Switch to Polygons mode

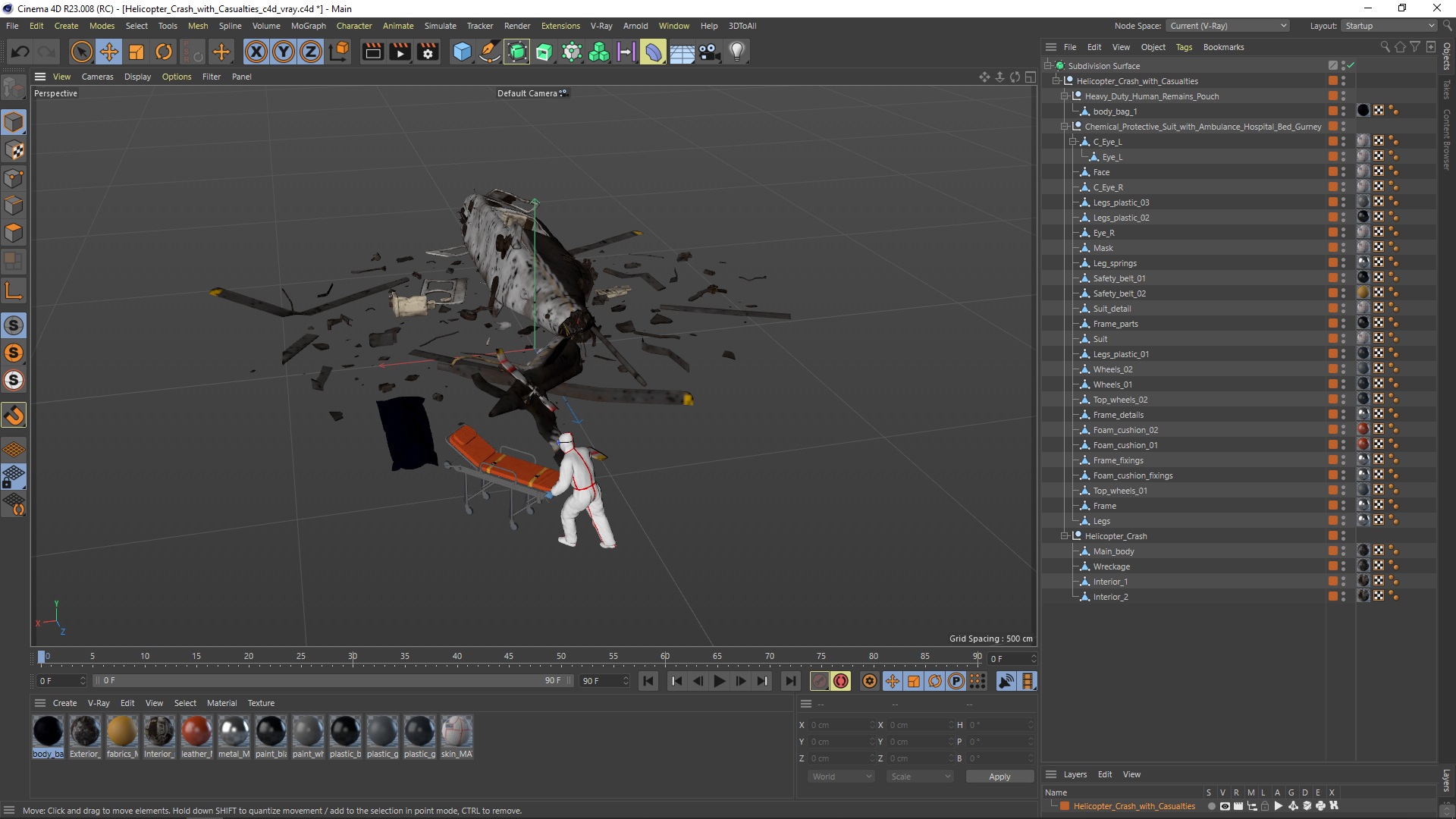click(14, 233)
